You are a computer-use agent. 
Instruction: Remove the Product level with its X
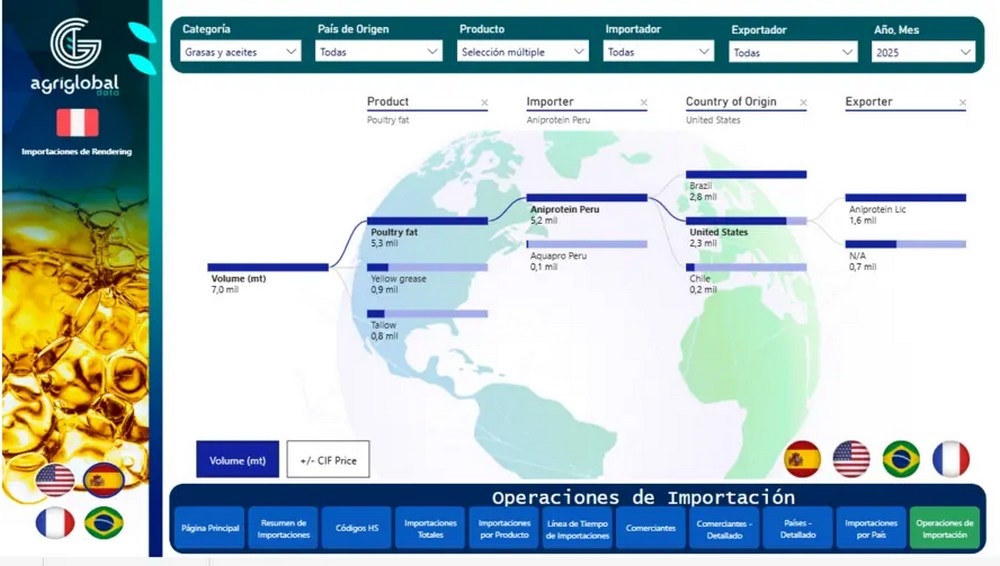[x=484, y=103]
